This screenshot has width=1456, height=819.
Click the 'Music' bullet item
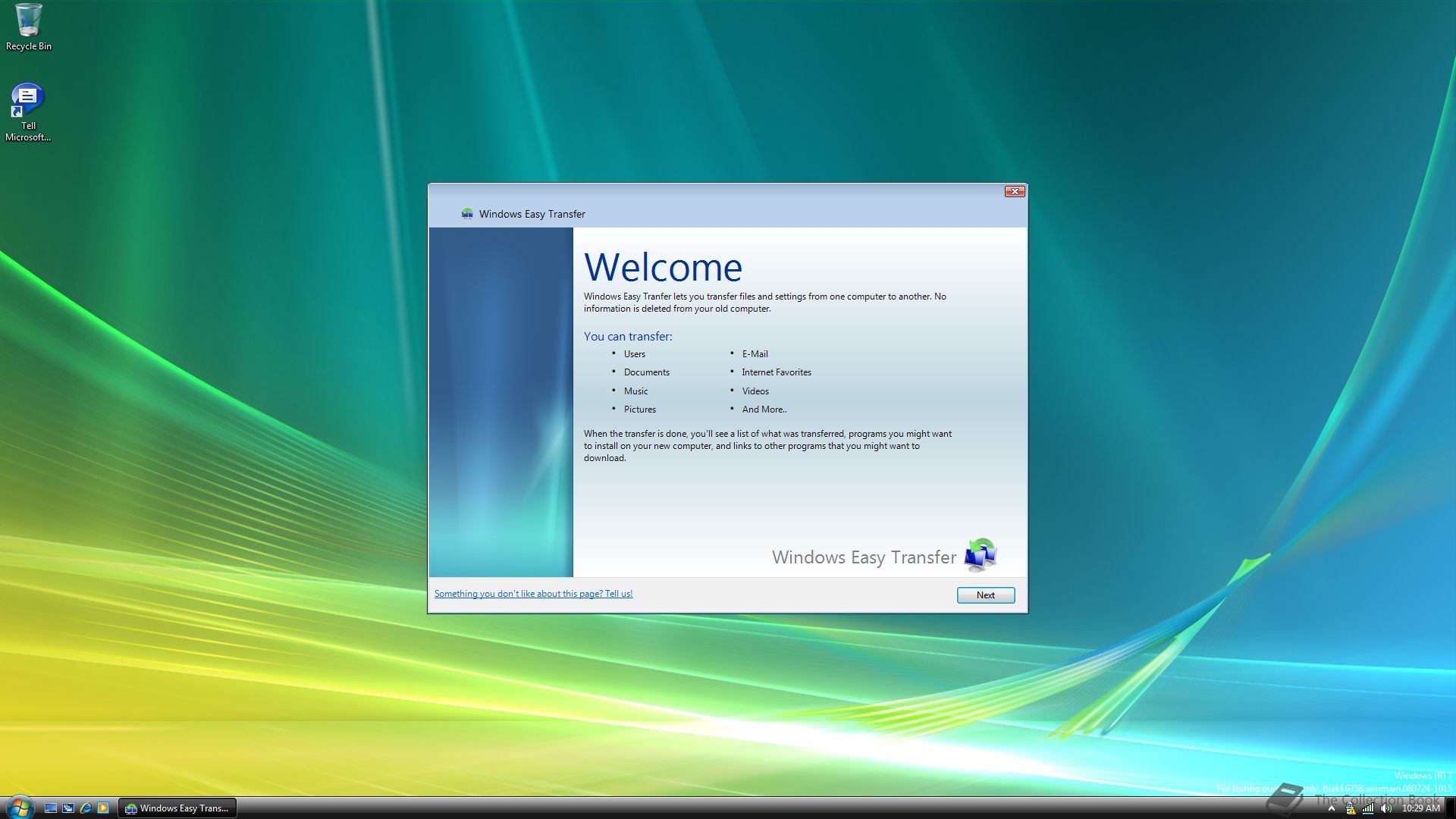coord(636,391)
